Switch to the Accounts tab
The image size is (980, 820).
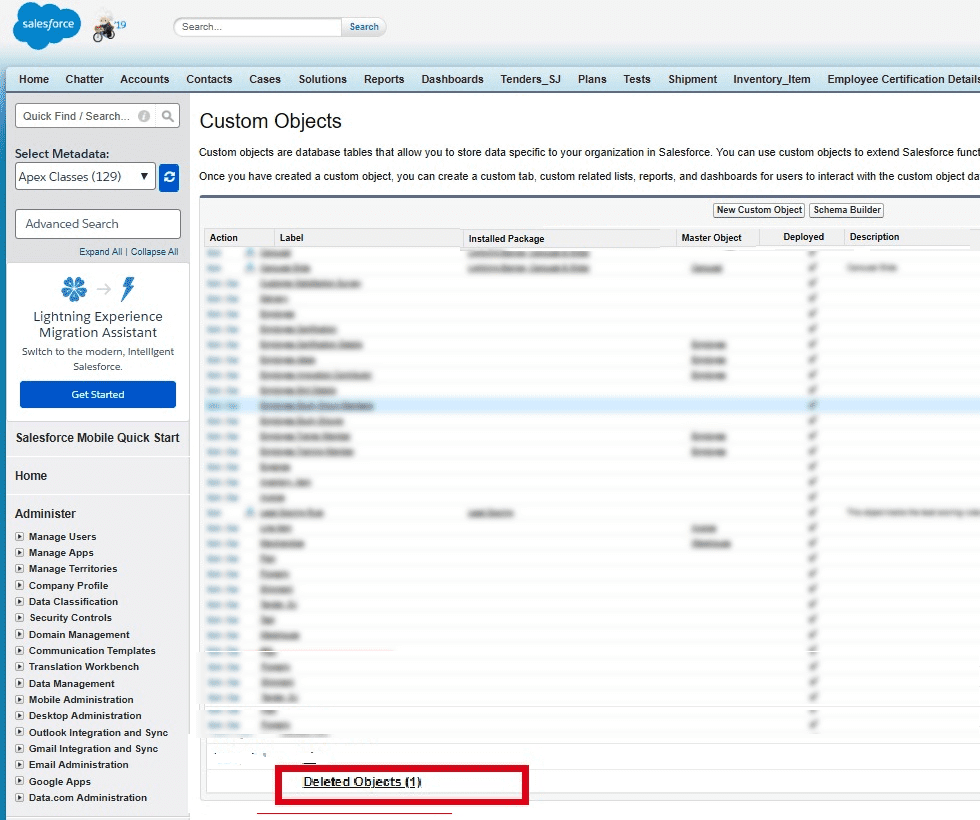pos(144,79)
